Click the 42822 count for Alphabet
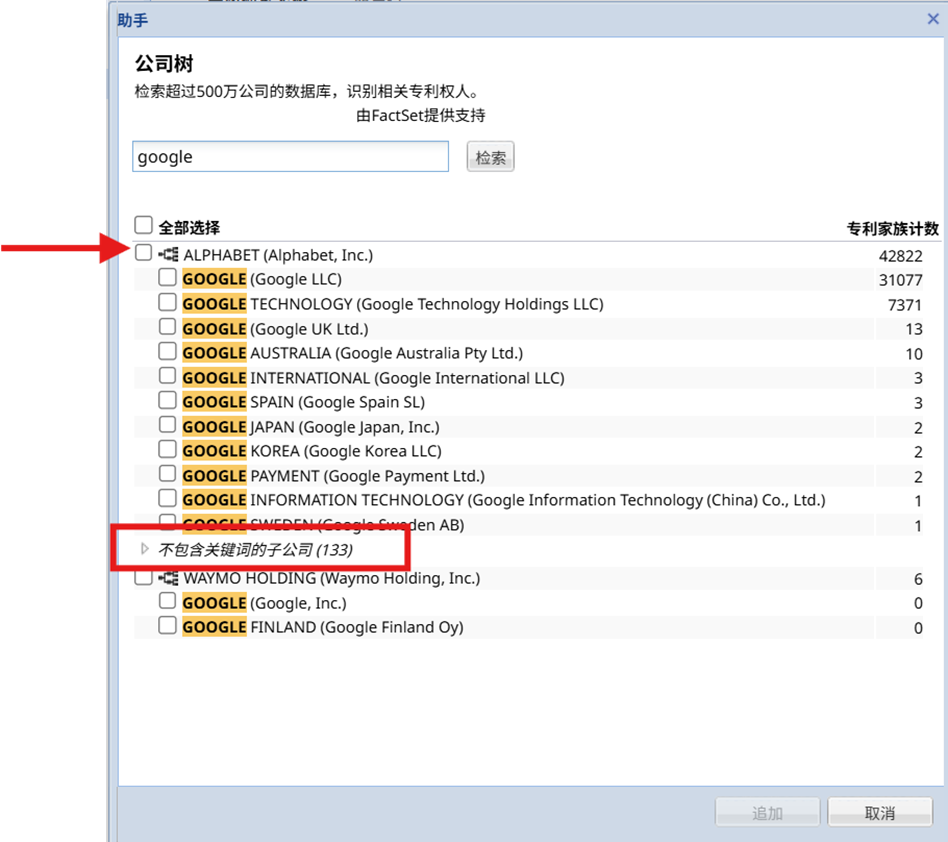948x842 pixels. (x=900, y=256)
